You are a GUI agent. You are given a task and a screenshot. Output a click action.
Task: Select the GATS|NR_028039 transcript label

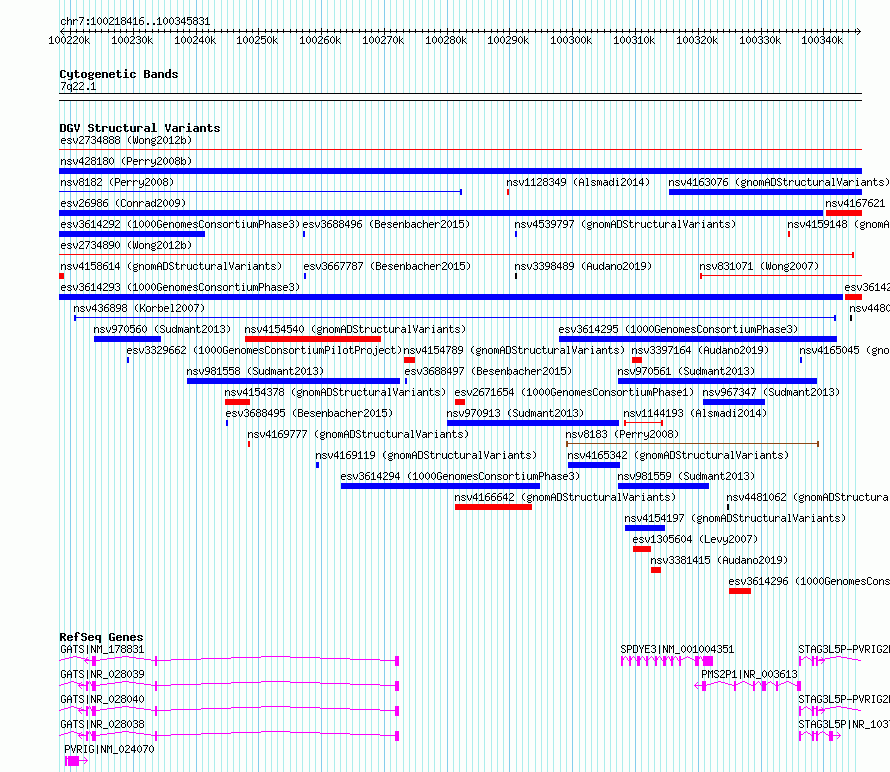coord(102,674)
